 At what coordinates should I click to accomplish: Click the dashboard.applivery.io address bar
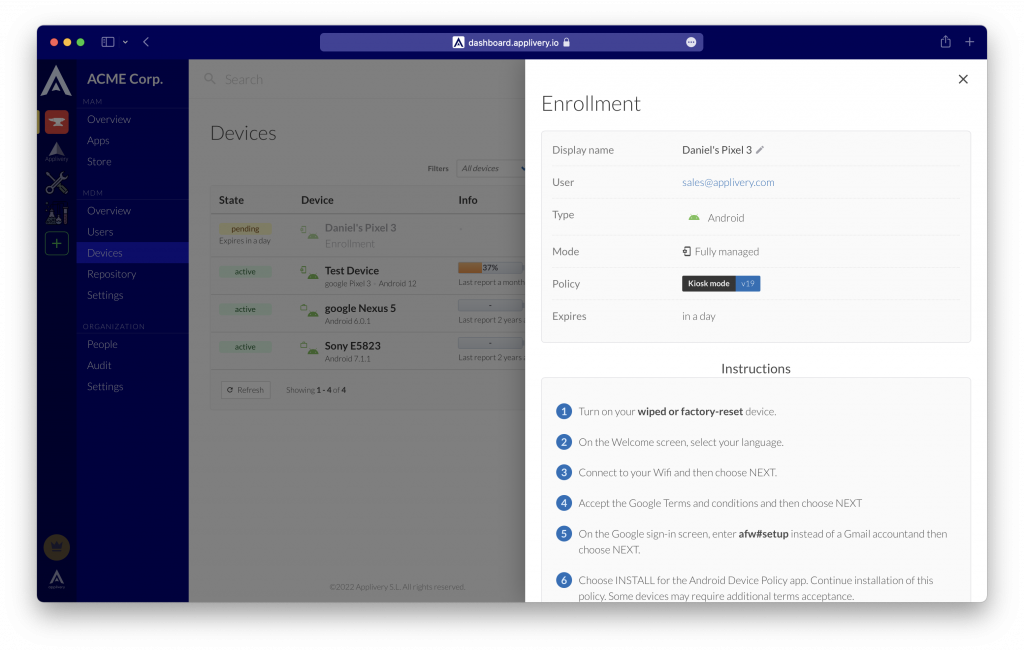[x=511, y=42]
